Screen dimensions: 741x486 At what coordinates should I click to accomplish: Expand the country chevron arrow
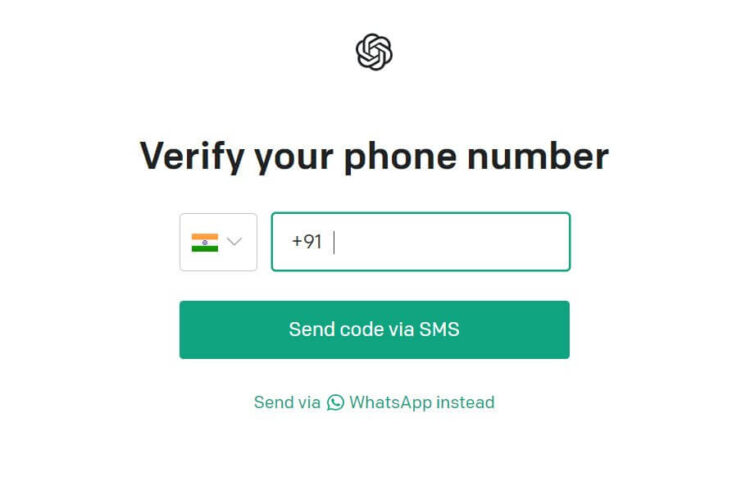point(234,242)
